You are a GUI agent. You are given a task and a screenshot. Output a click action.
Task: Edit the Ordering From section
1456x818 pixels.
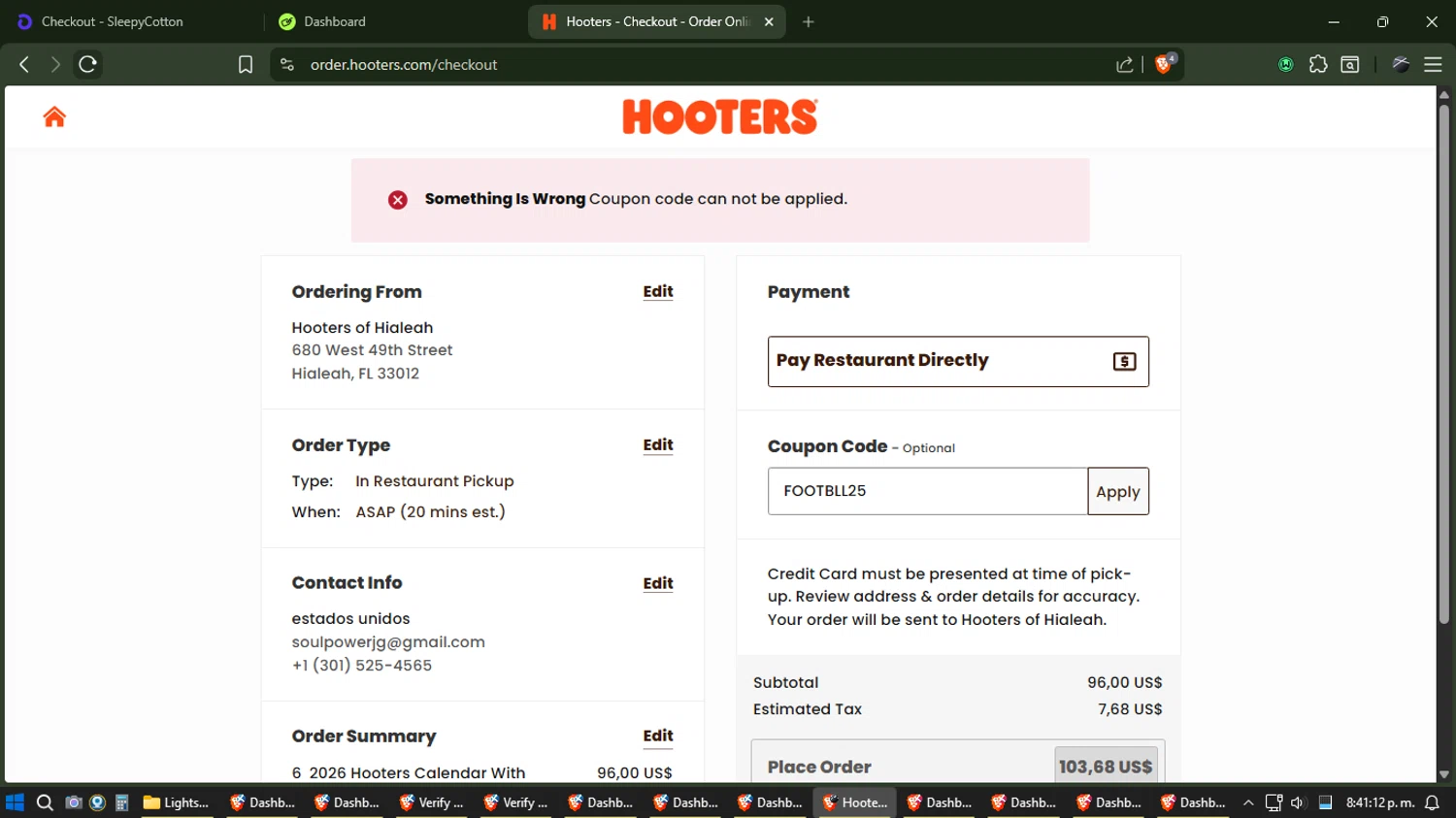click(x=658, y=291)
